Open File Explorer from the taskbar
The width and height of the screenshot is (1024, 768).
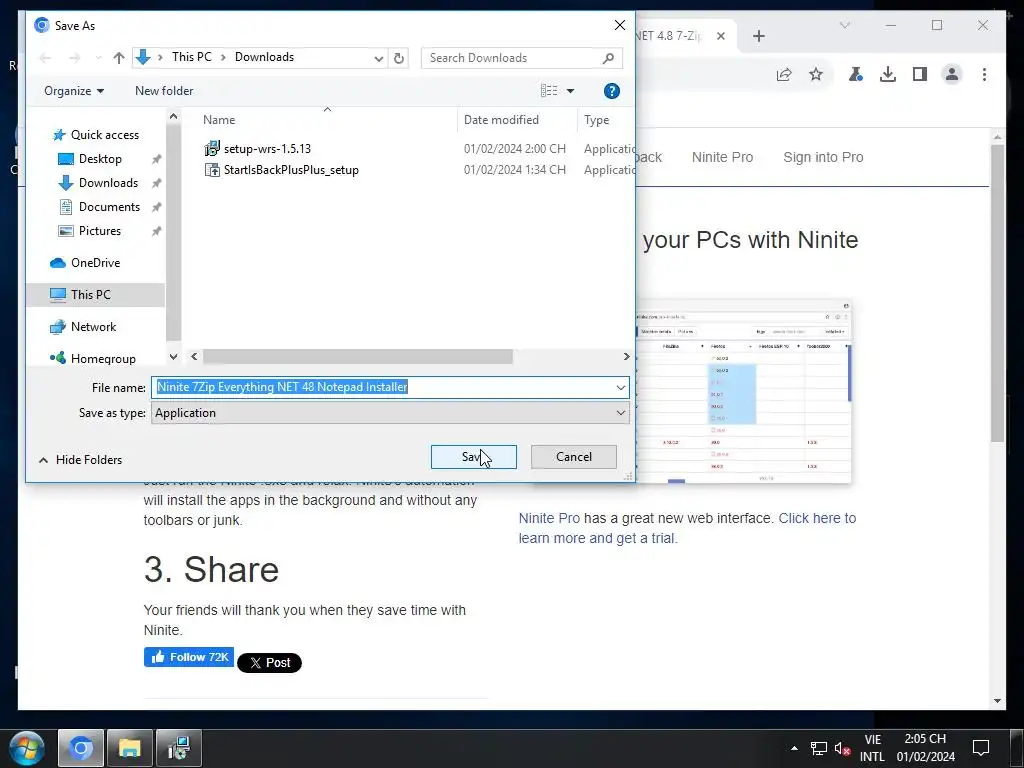(x=130, y=748)
